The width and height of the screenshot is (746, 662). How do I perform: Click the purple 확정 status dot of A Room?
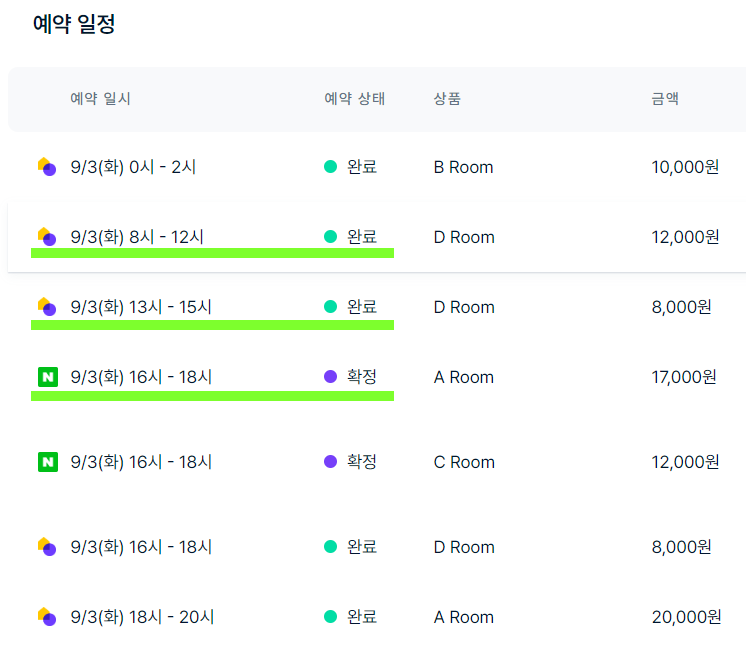click(x=331, y=376)
